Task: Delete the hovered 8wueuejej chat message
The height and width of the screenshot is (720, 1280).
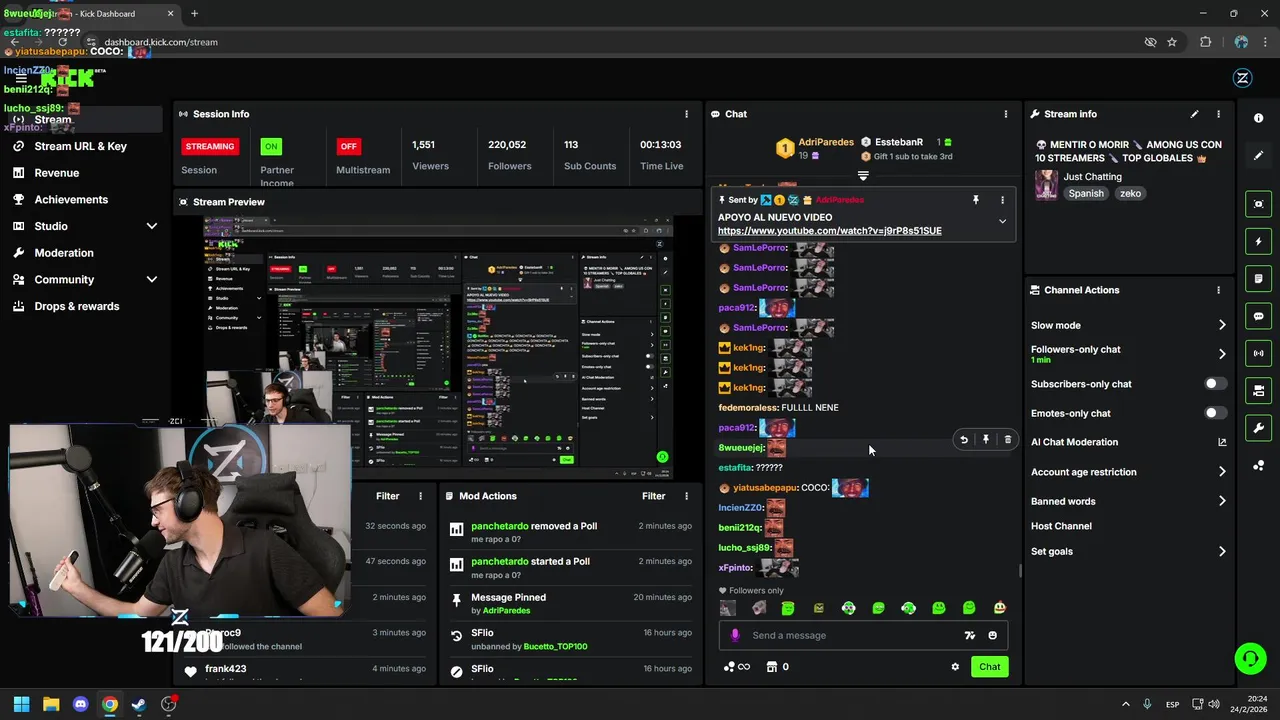Action: (1007, 440)
